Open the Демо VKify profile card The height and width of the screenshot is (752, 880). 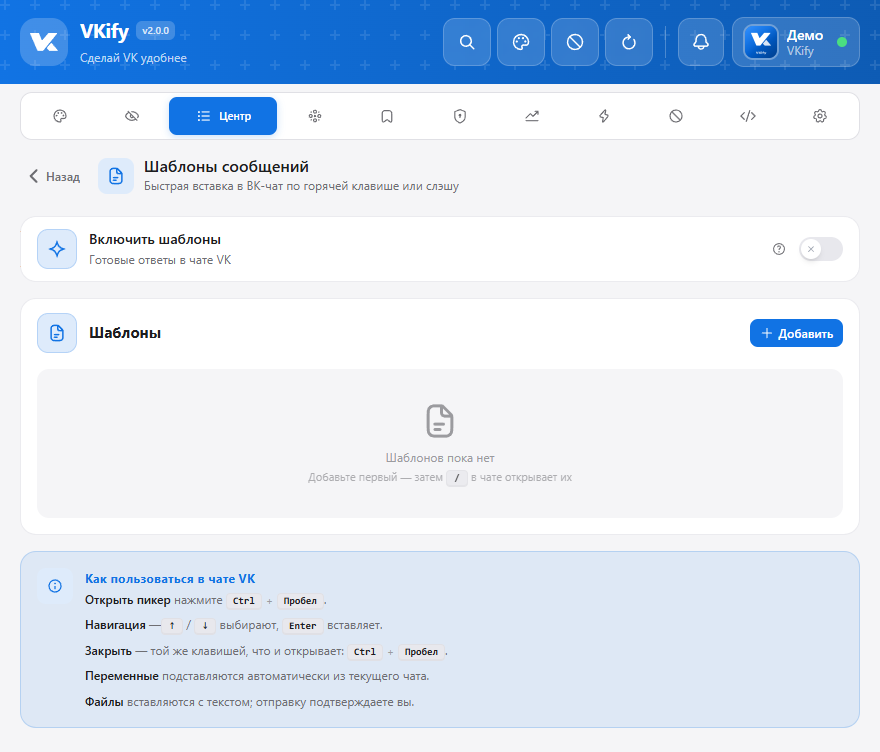coord(795,42)
